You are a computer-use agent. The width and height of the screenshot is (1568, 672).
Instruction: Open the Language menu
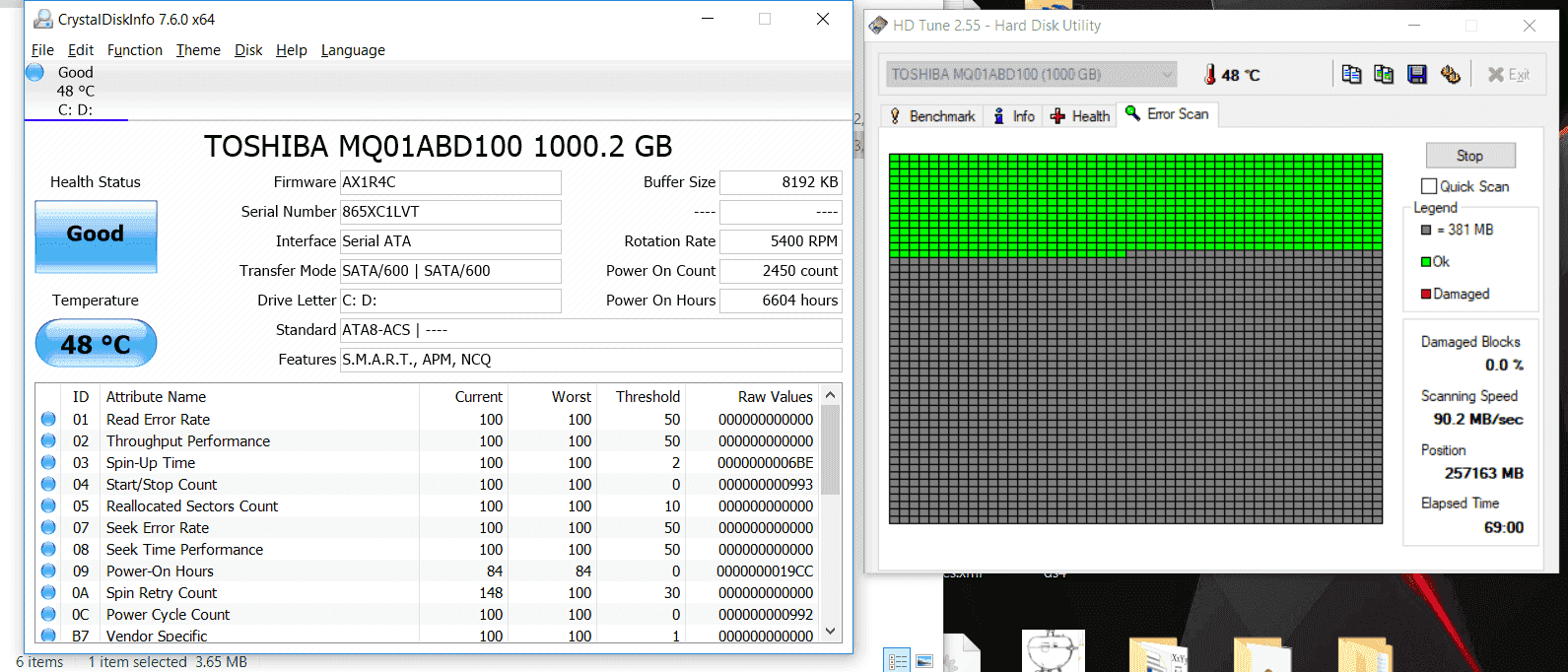353,50
